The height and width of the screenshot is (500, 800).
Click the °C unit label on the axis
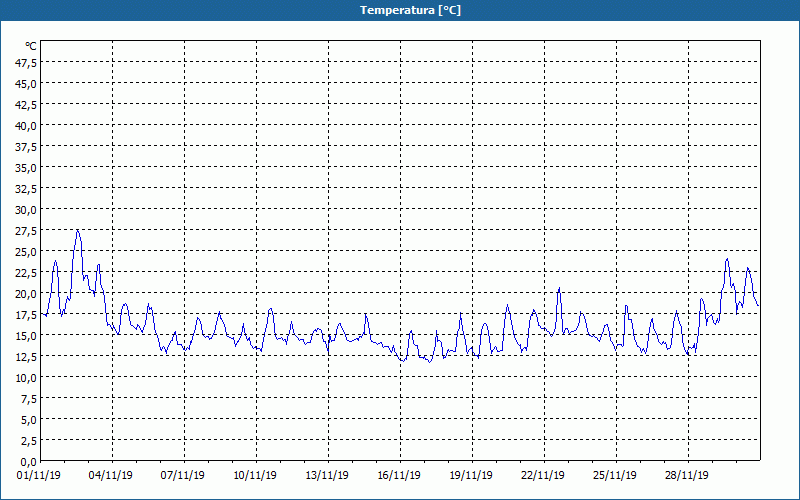tap(31, 46)
